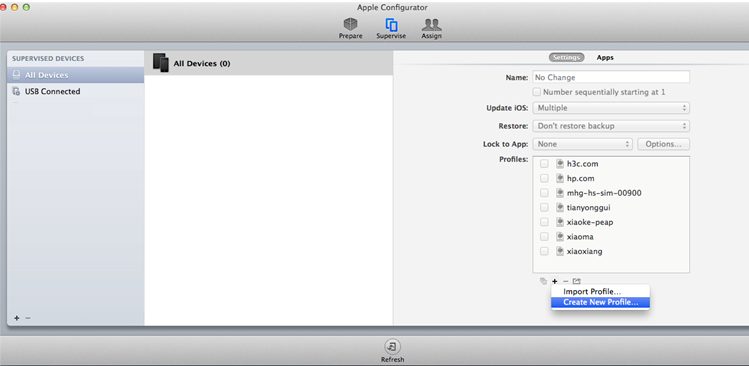This screenshot has width=749, height=366.
Task: Check the xiaoke-peap profile checkbox
Action: click(544, 222)
